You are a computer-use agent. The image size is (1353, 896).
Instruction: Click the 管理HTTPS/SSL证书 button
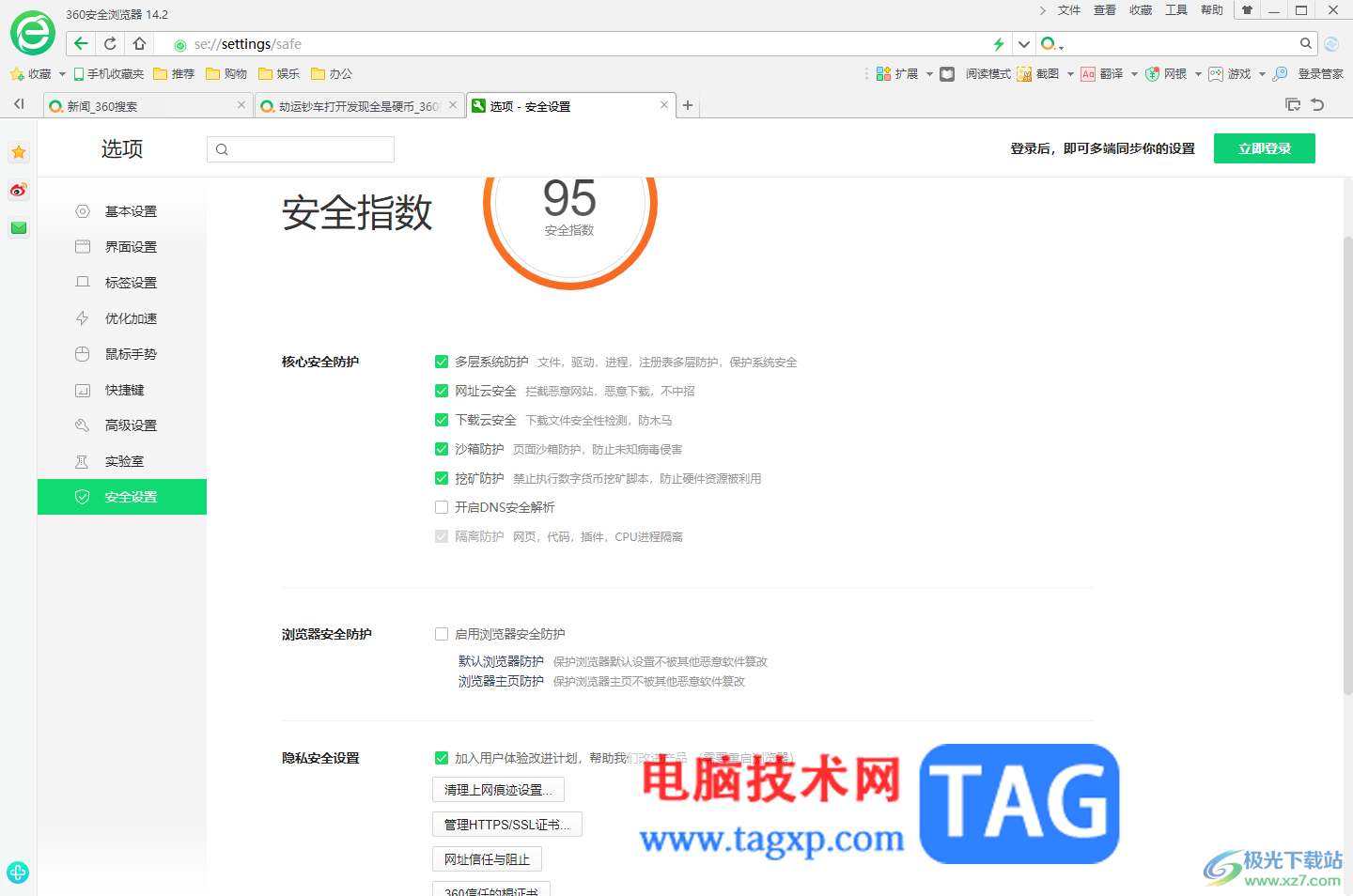(x=507, y=825)
